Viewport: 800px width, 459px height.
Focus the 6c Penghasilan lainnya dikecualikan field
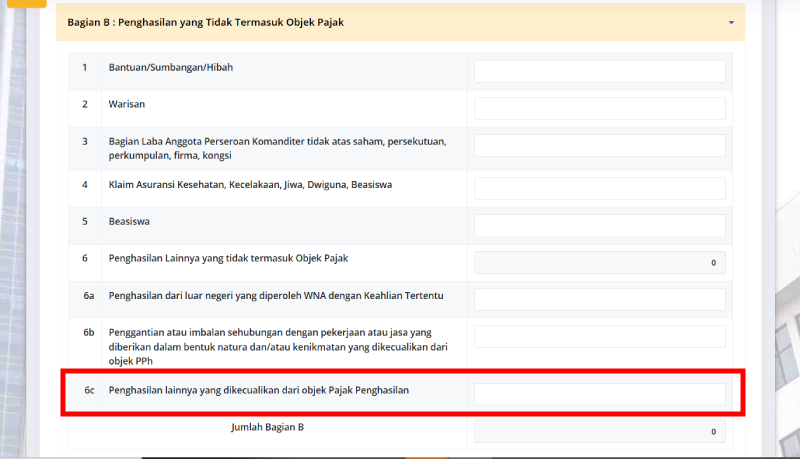click(x=599, y=394)
